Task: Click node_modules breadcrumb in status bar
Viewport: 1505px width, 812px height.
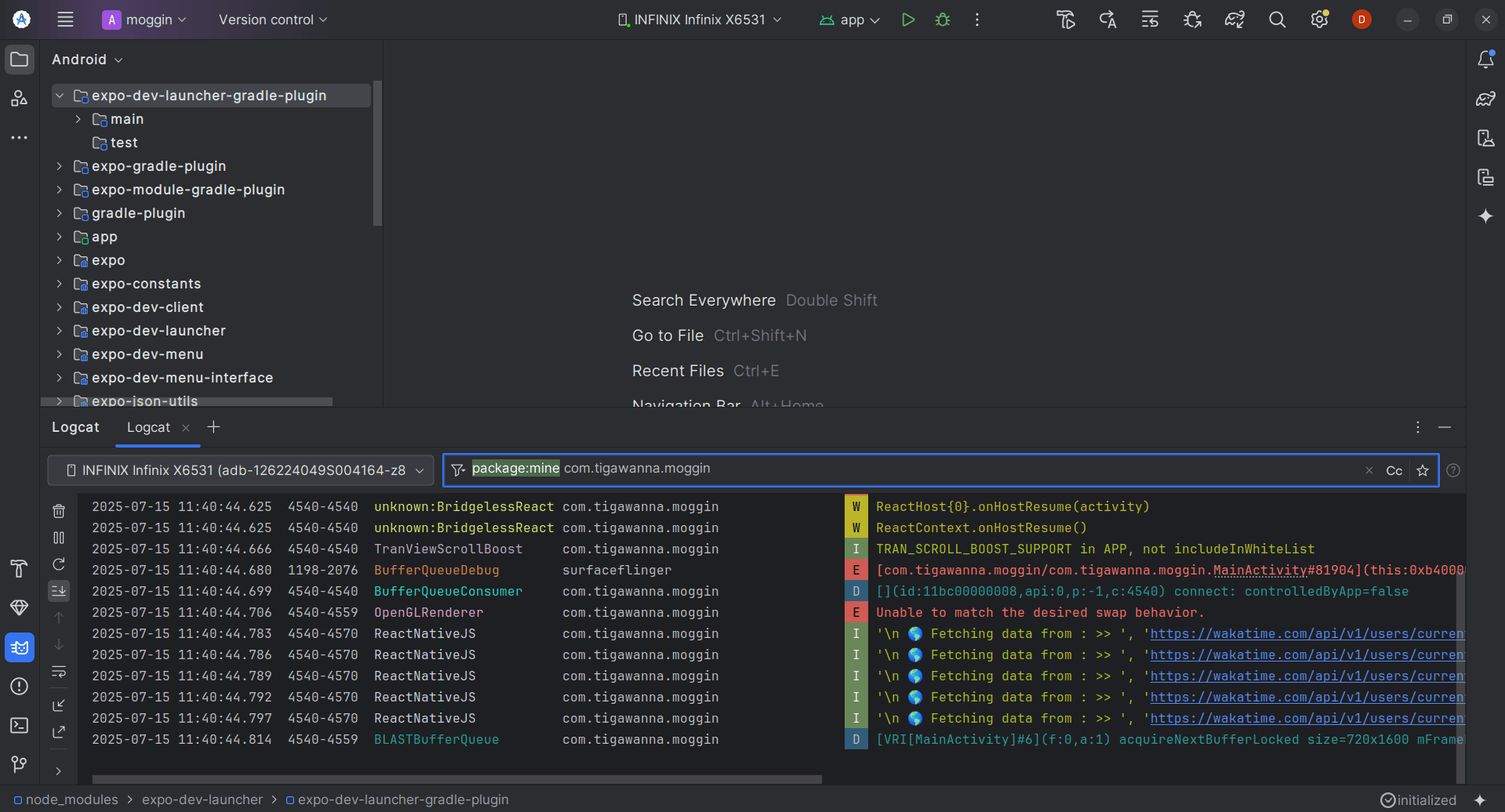Action: 72,799
